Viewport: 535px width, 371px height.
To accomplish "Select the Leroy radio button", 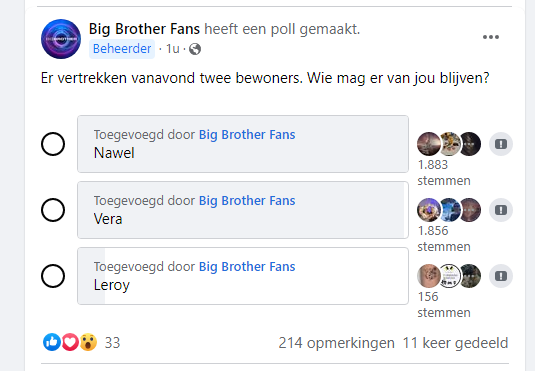I will (53, 276).
